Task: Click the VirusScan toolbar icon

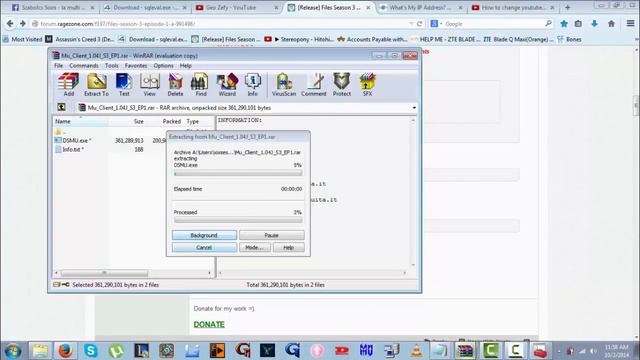Action: pyautogui.click(x=284, y=84)
